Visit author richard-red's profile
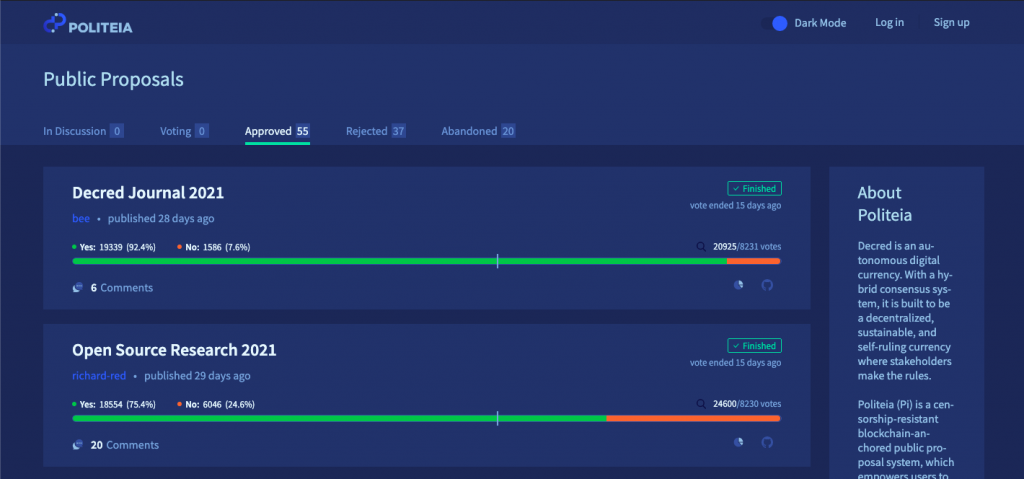Image resolution: width=1024 pixels, height=479 pixels. coord(99,376)
